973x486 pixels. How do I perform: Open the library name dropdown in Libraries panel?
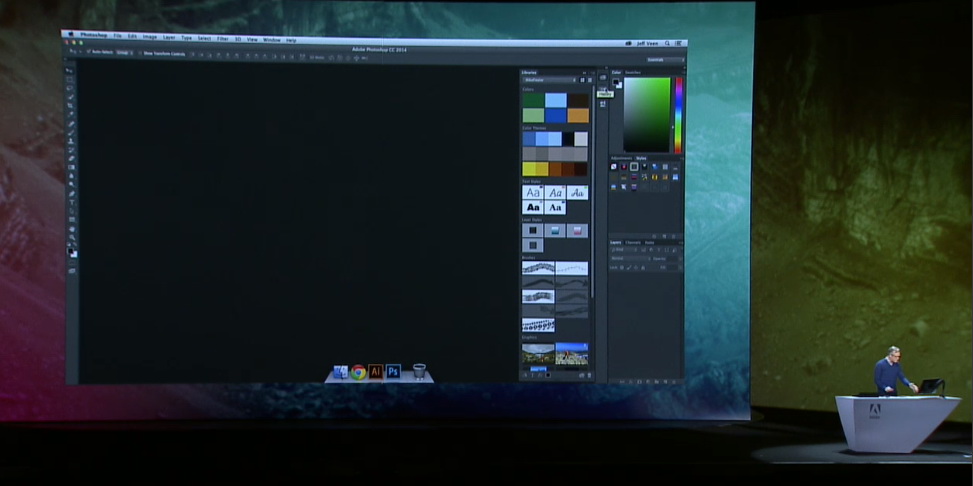[x=549, y=80]
